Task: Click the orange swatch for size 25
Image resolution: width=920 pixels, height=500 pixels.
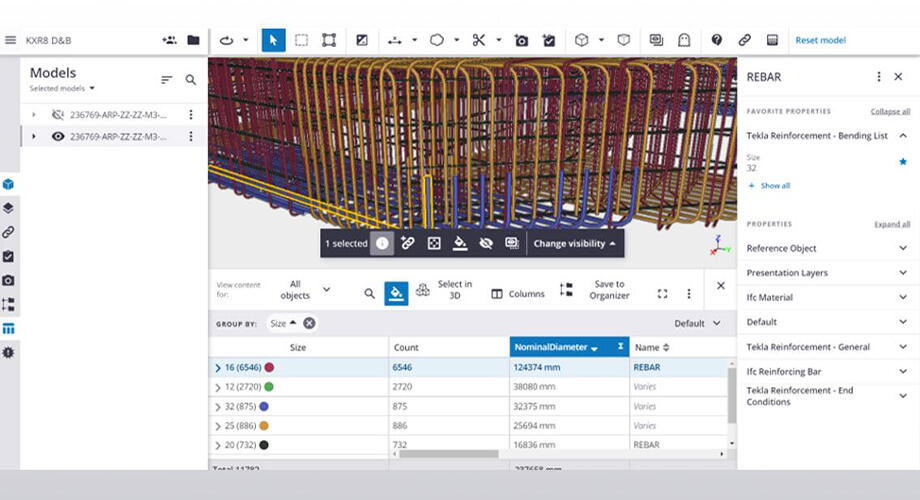Action: (x=264, y=425)
